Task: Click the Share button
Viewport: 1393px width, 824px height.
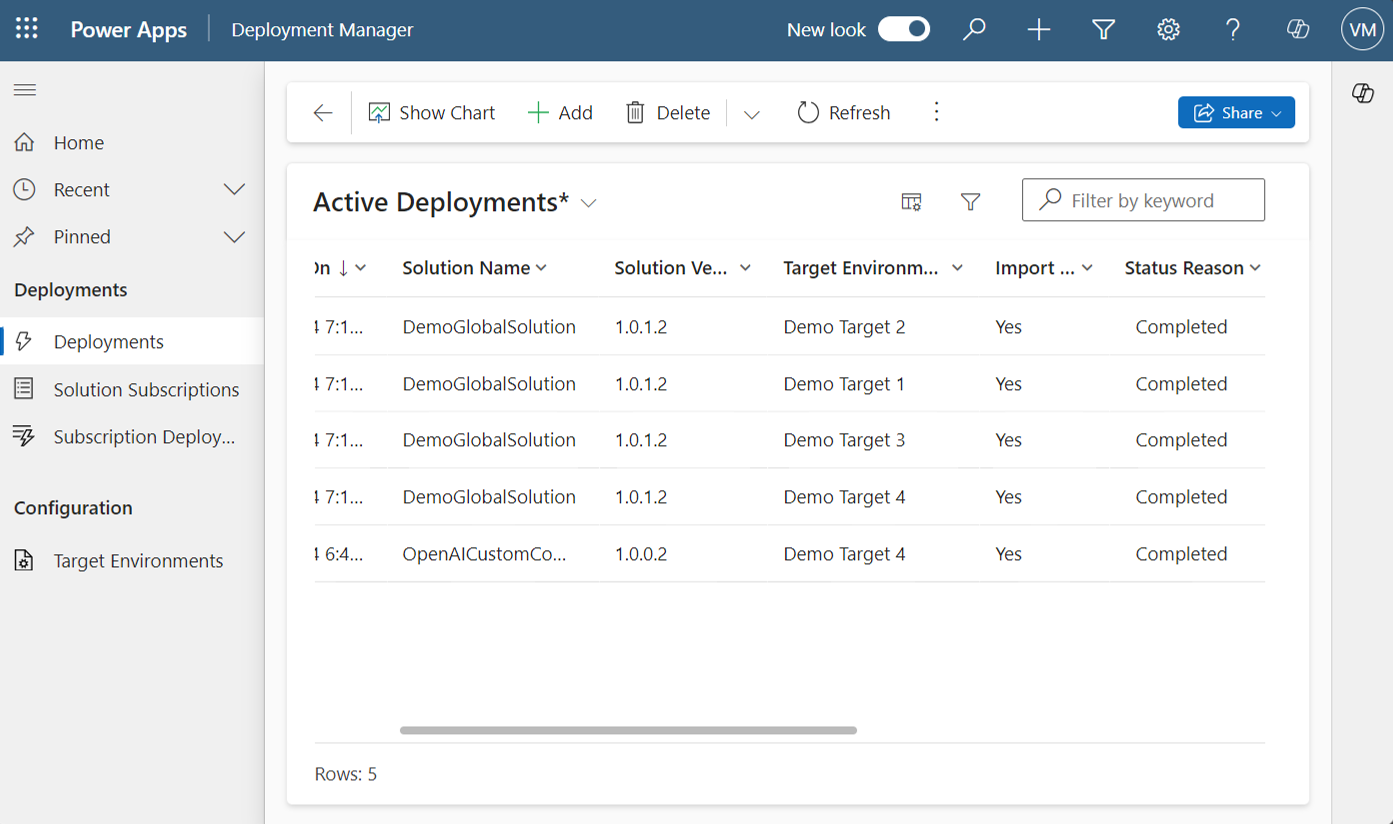Action: pyautogui.click(x=1236, y=113)
